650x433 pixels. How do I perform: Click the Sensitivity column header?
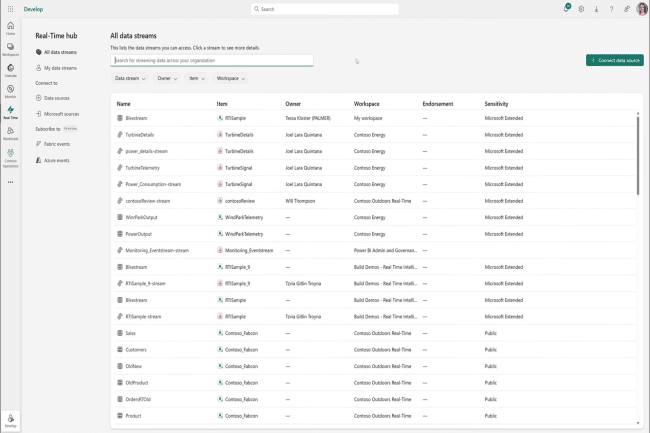496,104
